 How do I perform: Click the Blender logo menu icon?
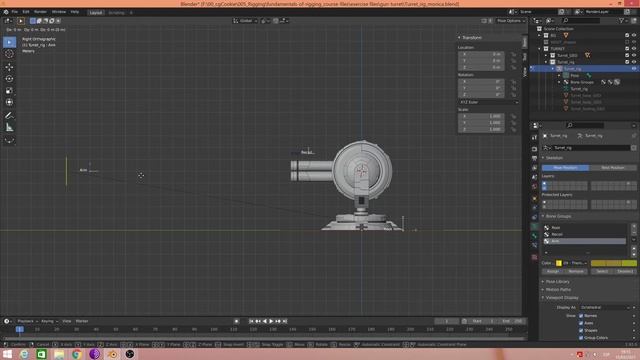pyautogui.click(x=6, y=12)
